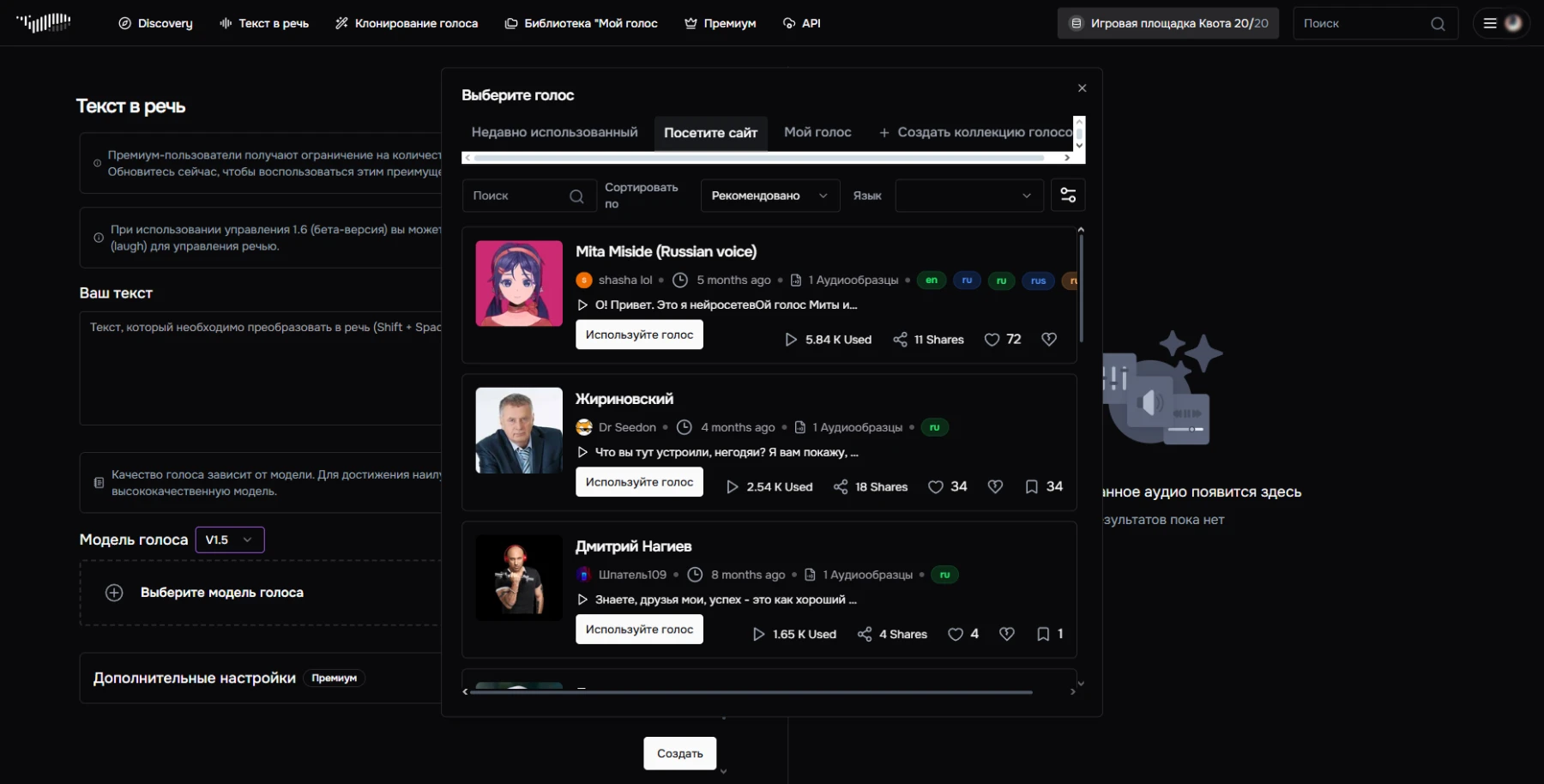Like the Mita Miside voice with heart icon

992,340
